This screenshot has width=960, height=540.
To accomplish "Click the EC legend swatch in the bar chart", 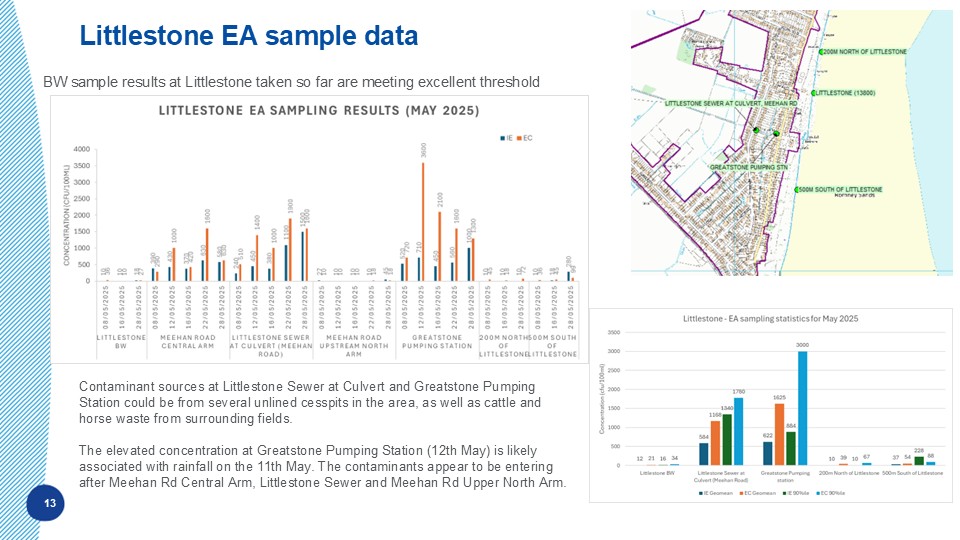I will click(519, 138).
